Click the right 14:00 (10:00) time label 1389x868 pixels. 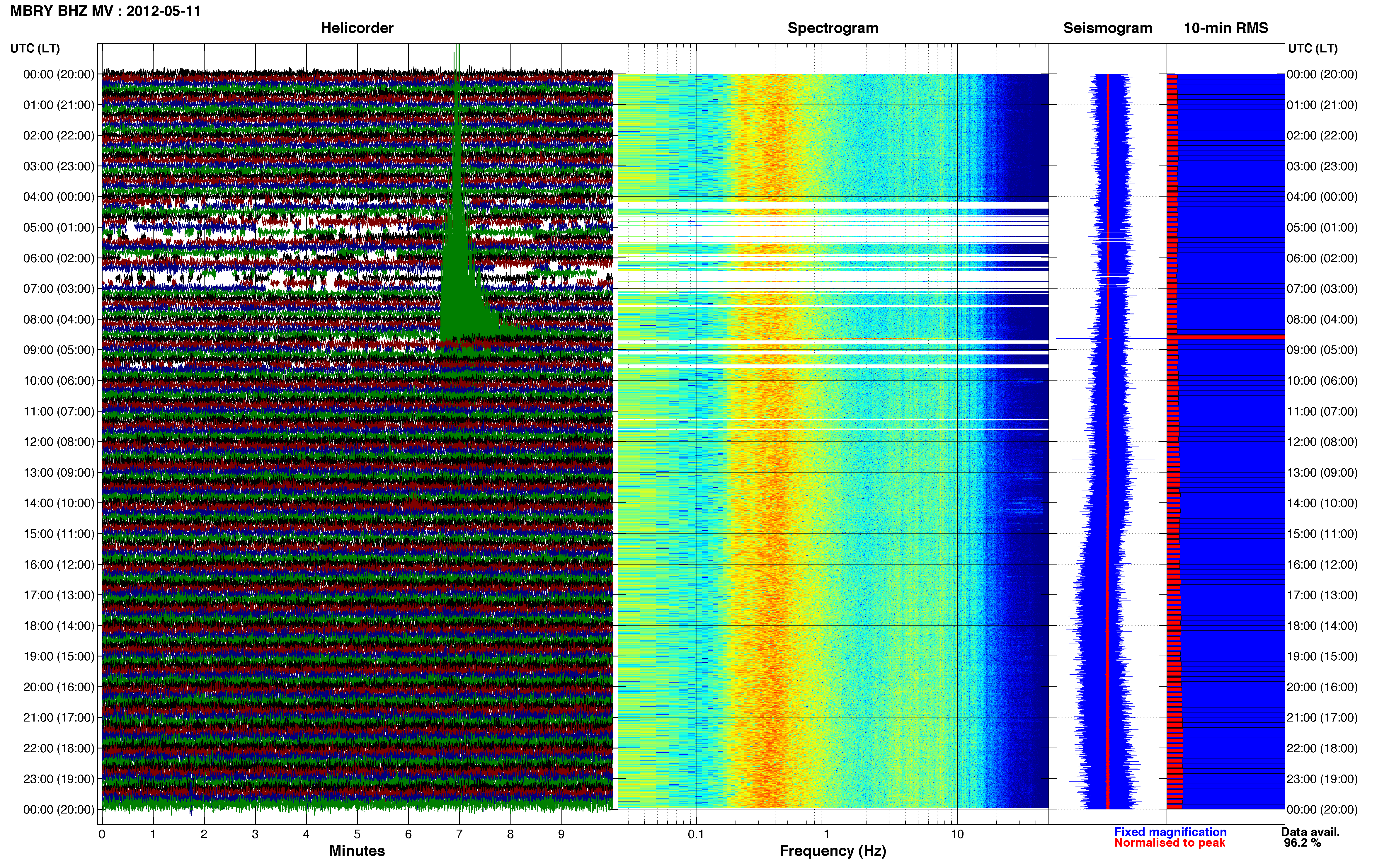pos(1322,504)
